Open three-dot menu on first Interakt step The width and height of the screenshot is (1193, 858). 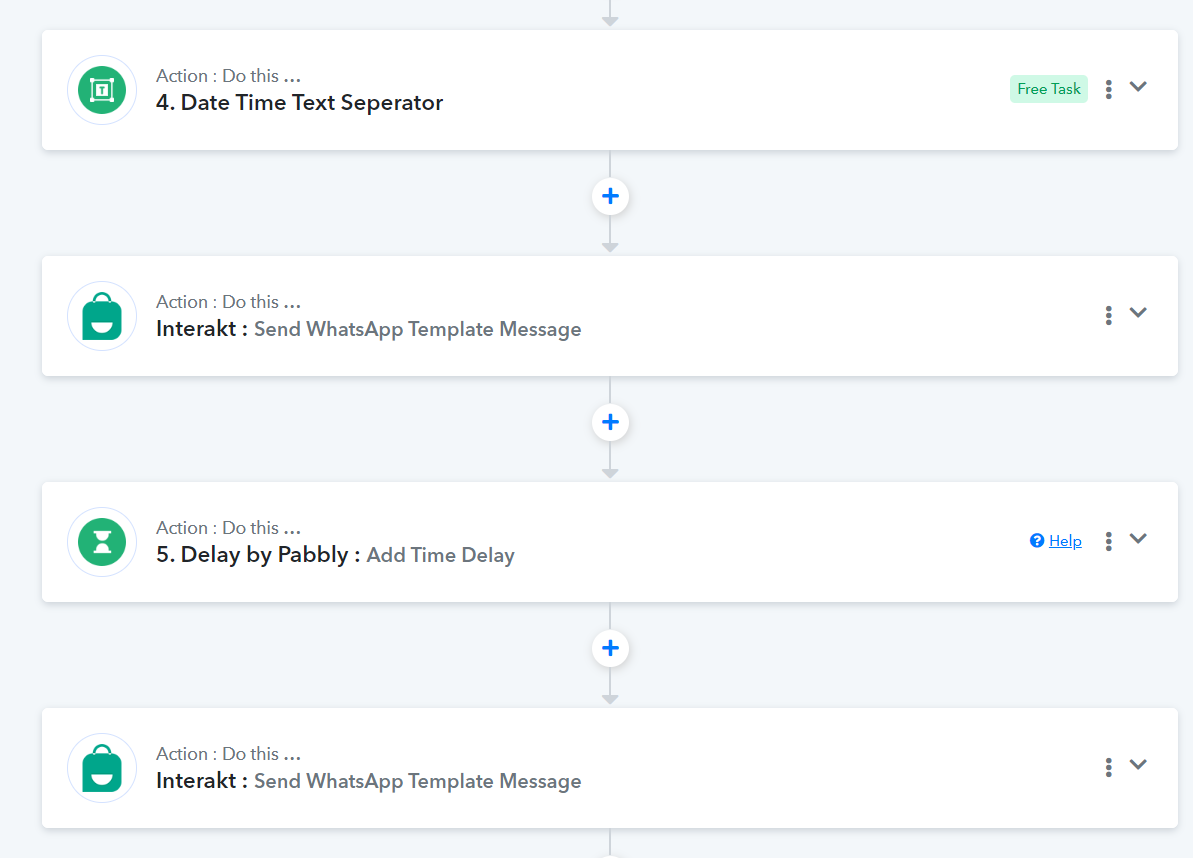[x=1109, y=315]
